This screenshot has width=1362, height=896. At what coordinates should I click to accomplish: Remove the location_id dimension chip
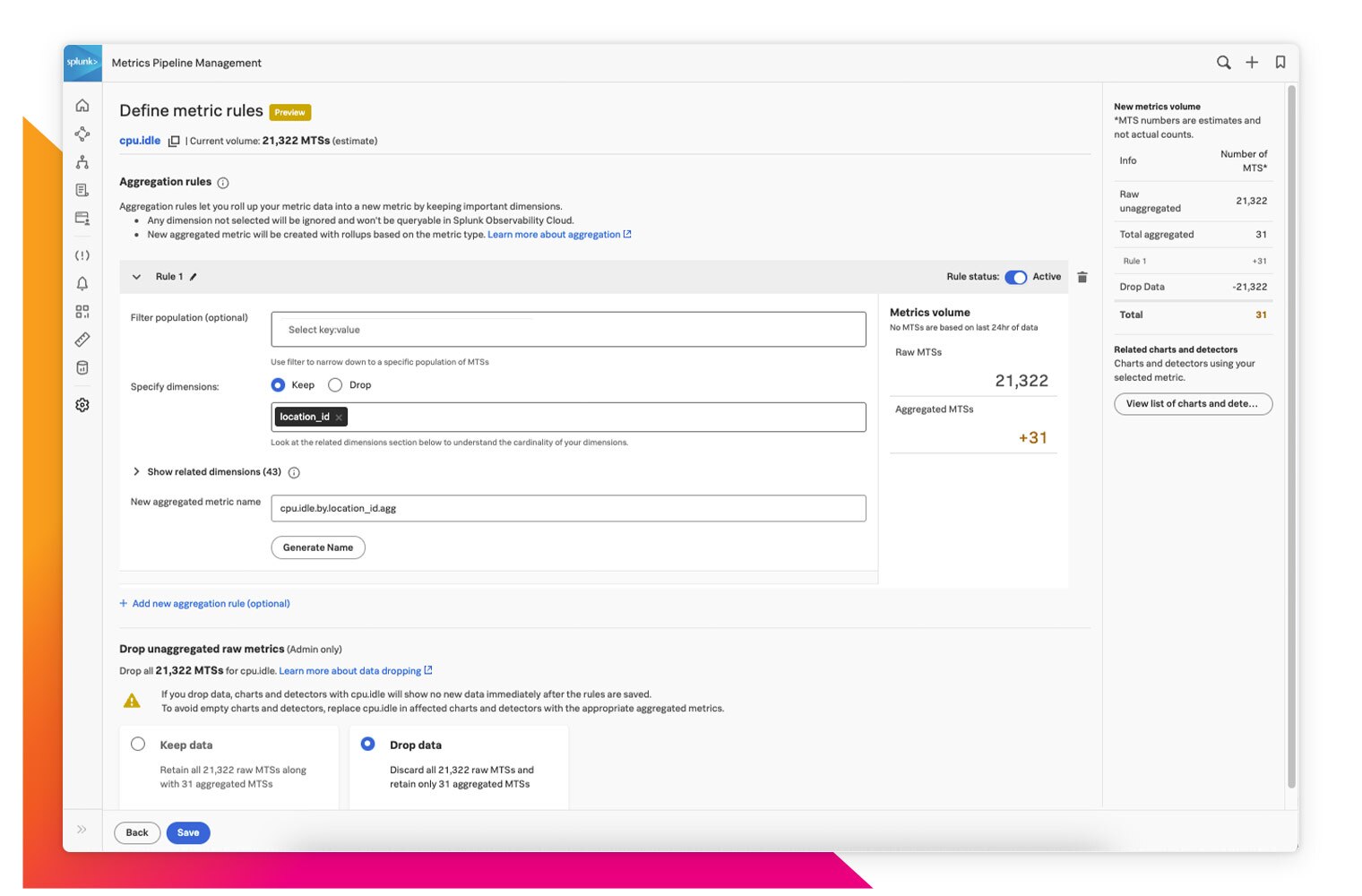(x=339, y=417)
